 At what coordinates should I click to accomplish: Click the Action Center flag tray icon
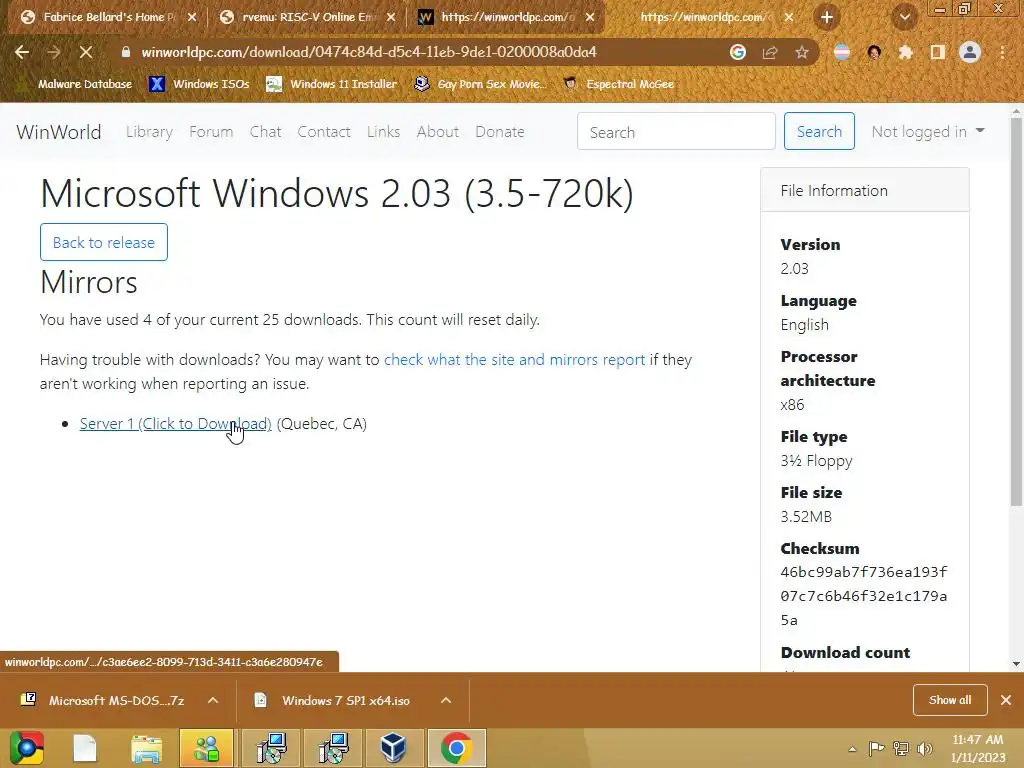tap(876, 749)
